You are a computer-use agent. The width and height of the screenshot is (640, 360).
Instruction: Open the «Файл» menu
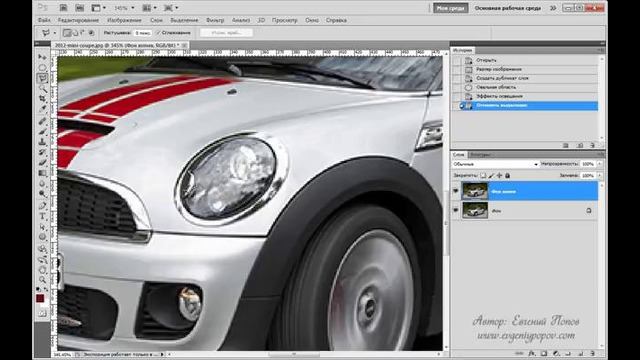click(44, 20)
